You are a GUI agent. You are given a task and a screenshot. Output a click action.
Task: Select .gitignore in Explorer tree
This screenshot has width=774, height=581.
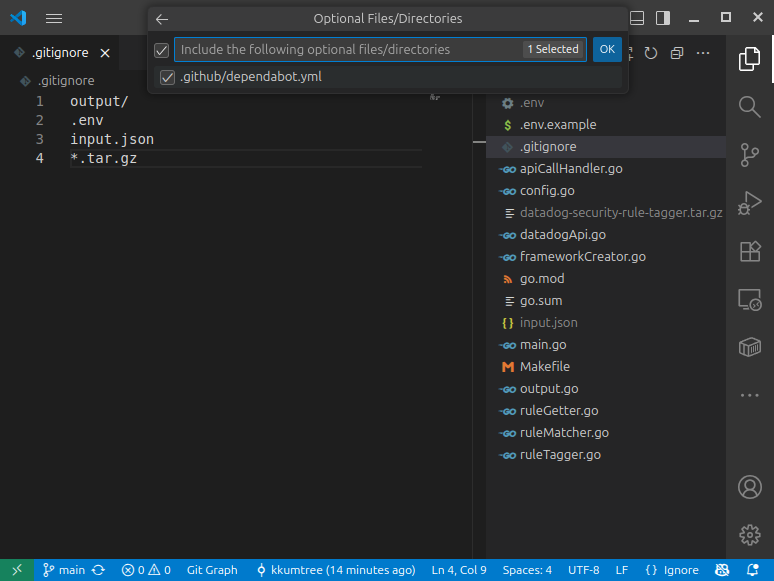(x=606, y=147)
